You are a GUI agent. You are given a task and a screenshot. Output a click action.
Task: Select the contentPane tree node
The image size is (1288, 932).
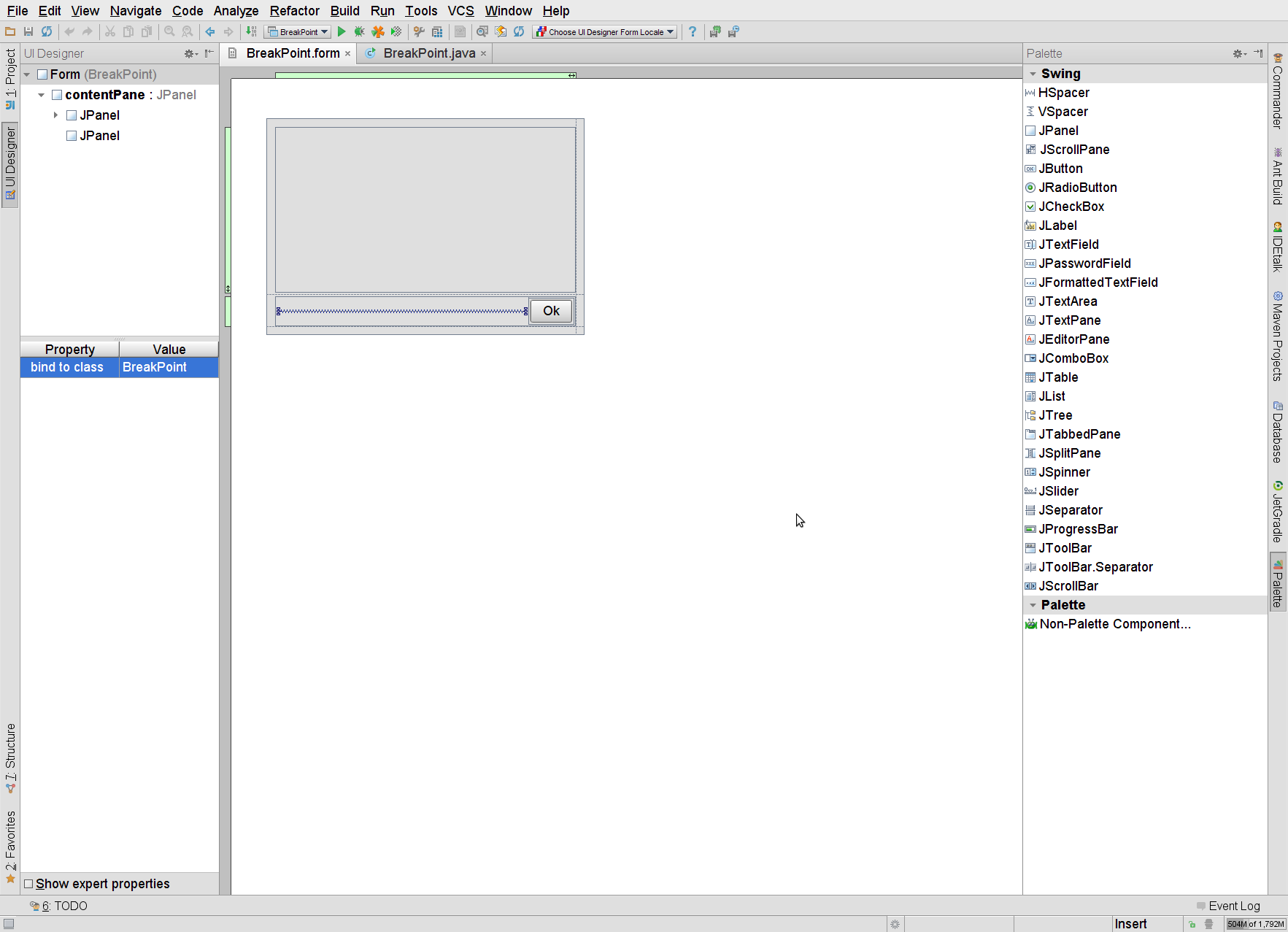[x=104, y=94]
